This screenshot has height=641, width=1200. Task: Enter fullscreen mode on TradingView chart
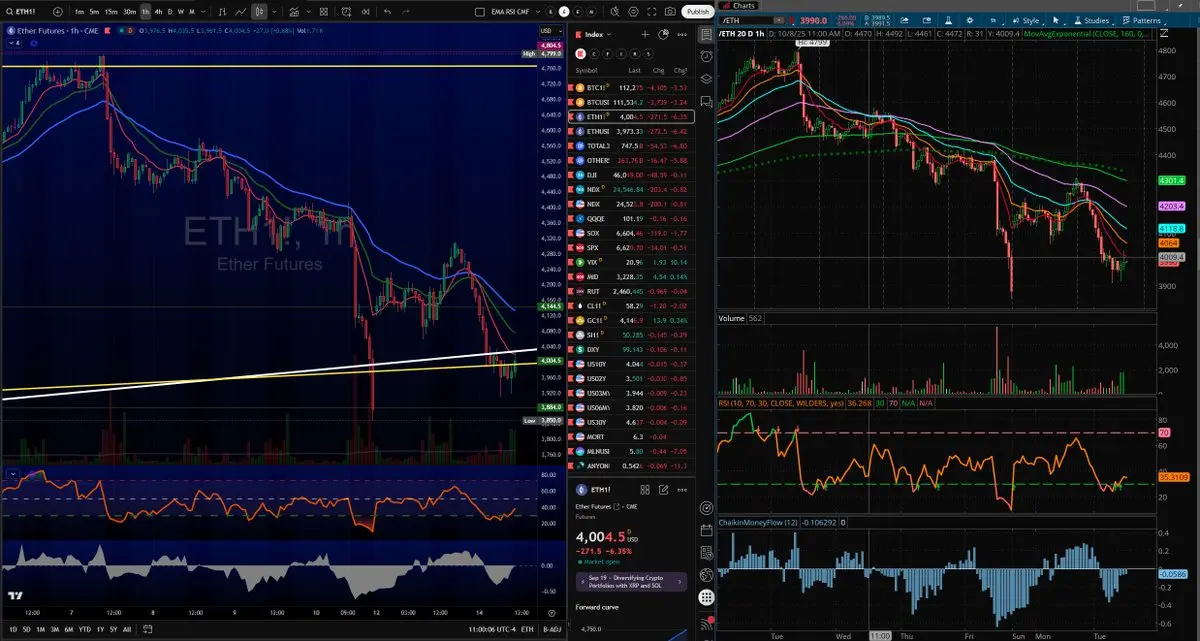click(x=652, y=12)
